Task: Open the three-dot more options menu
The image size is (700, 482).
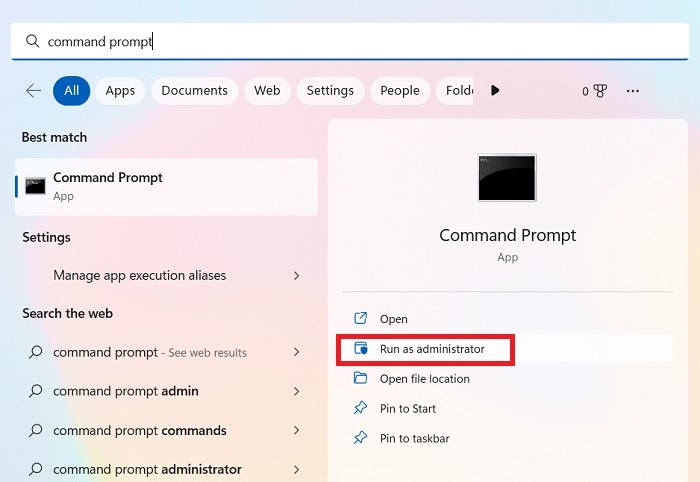Action: pyautogui.click(x=633, y=91)
